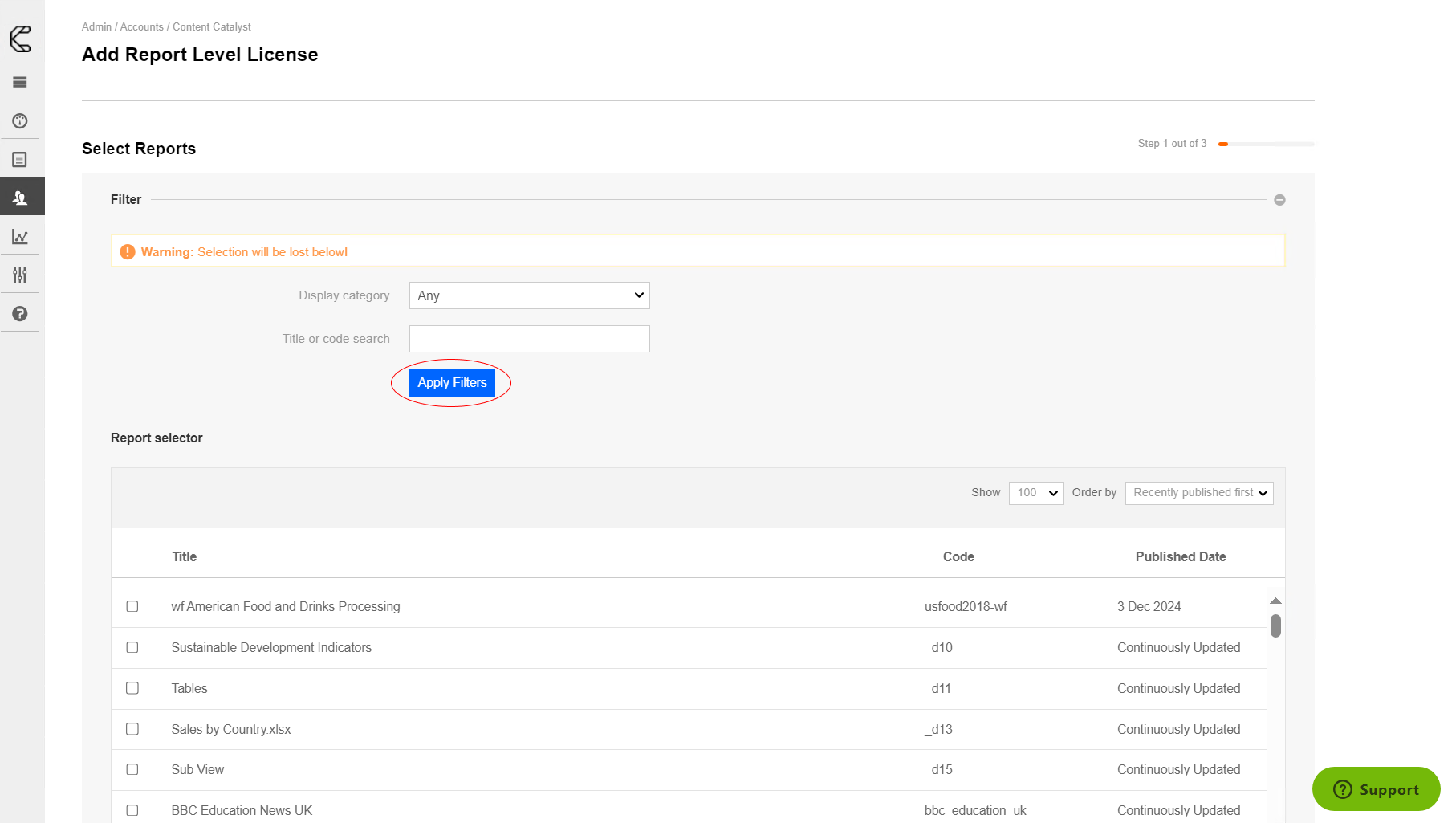Focus the Title or code search field
The width and height of the screenshot is (1456, 823).
(529, 339)
